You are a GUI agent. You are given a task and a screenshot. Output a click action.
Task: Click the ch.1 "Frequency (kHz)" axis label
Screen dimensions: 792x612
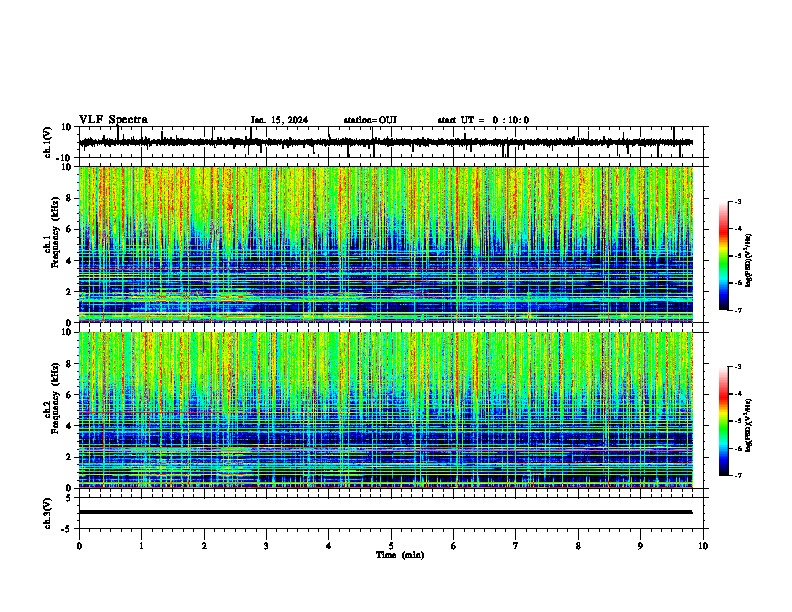[55, 232]
